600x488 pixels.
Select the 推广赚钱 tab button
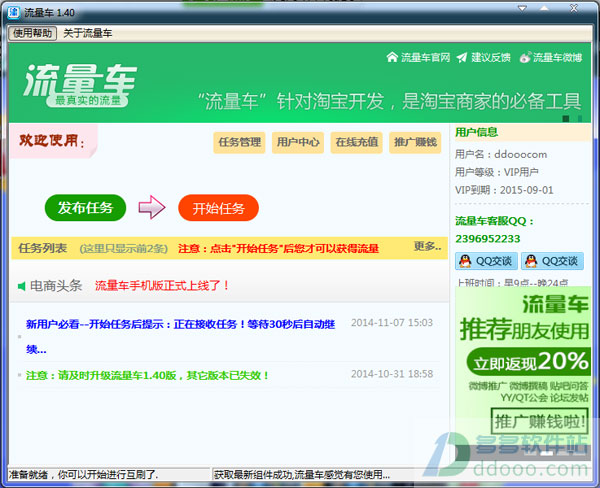click(415, 142)
